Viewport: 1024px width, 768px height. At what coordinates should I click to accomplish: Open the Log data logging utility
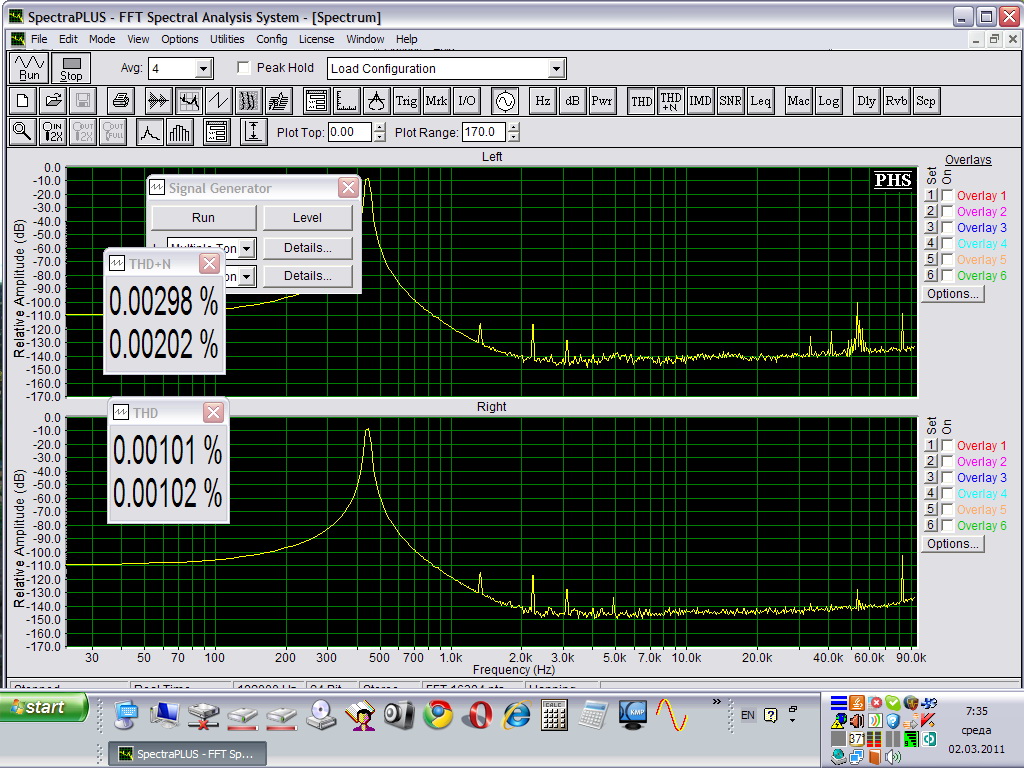[x=828, y=101]
